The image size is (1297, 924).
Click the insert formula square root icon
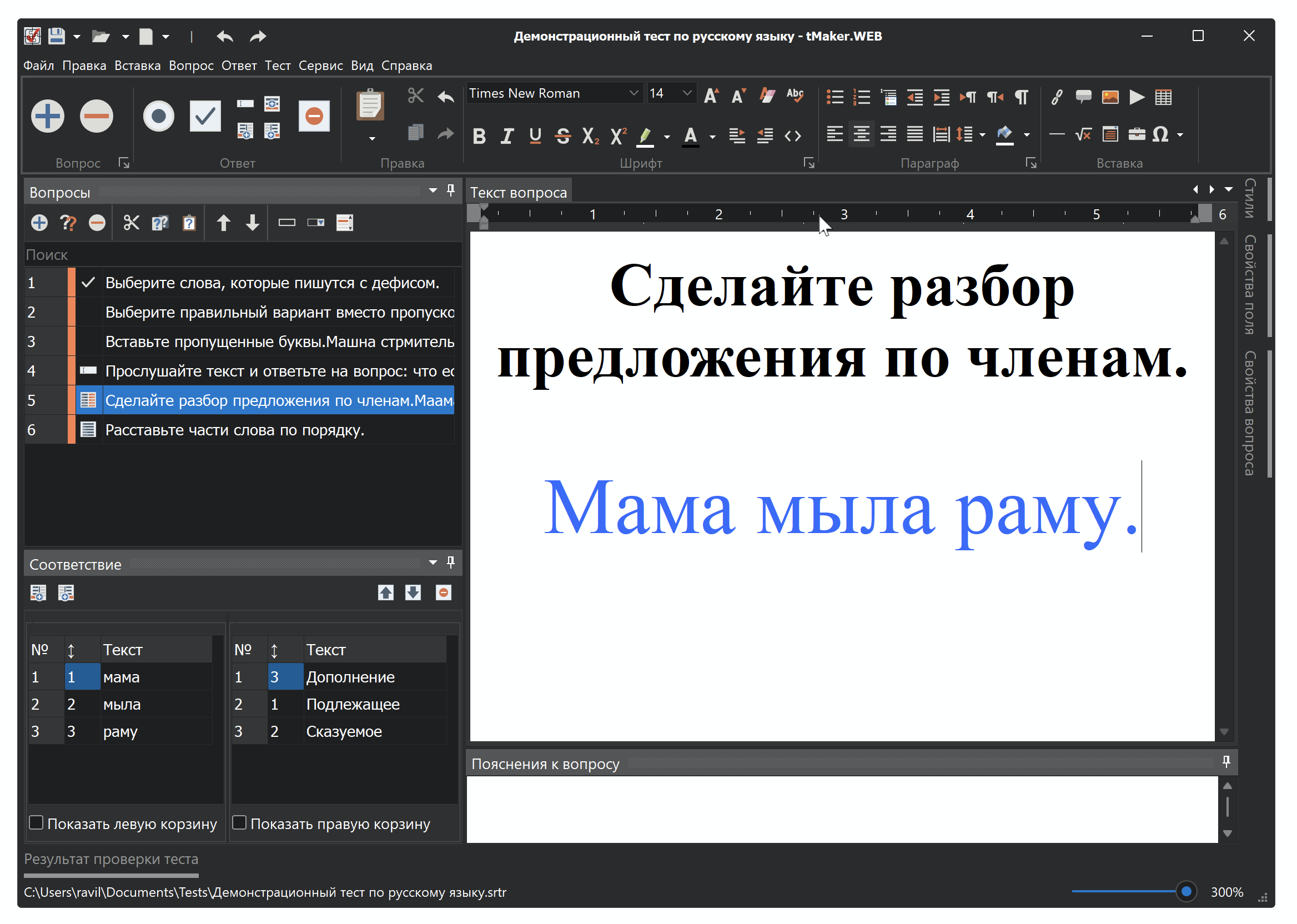tap(1083, 134)
